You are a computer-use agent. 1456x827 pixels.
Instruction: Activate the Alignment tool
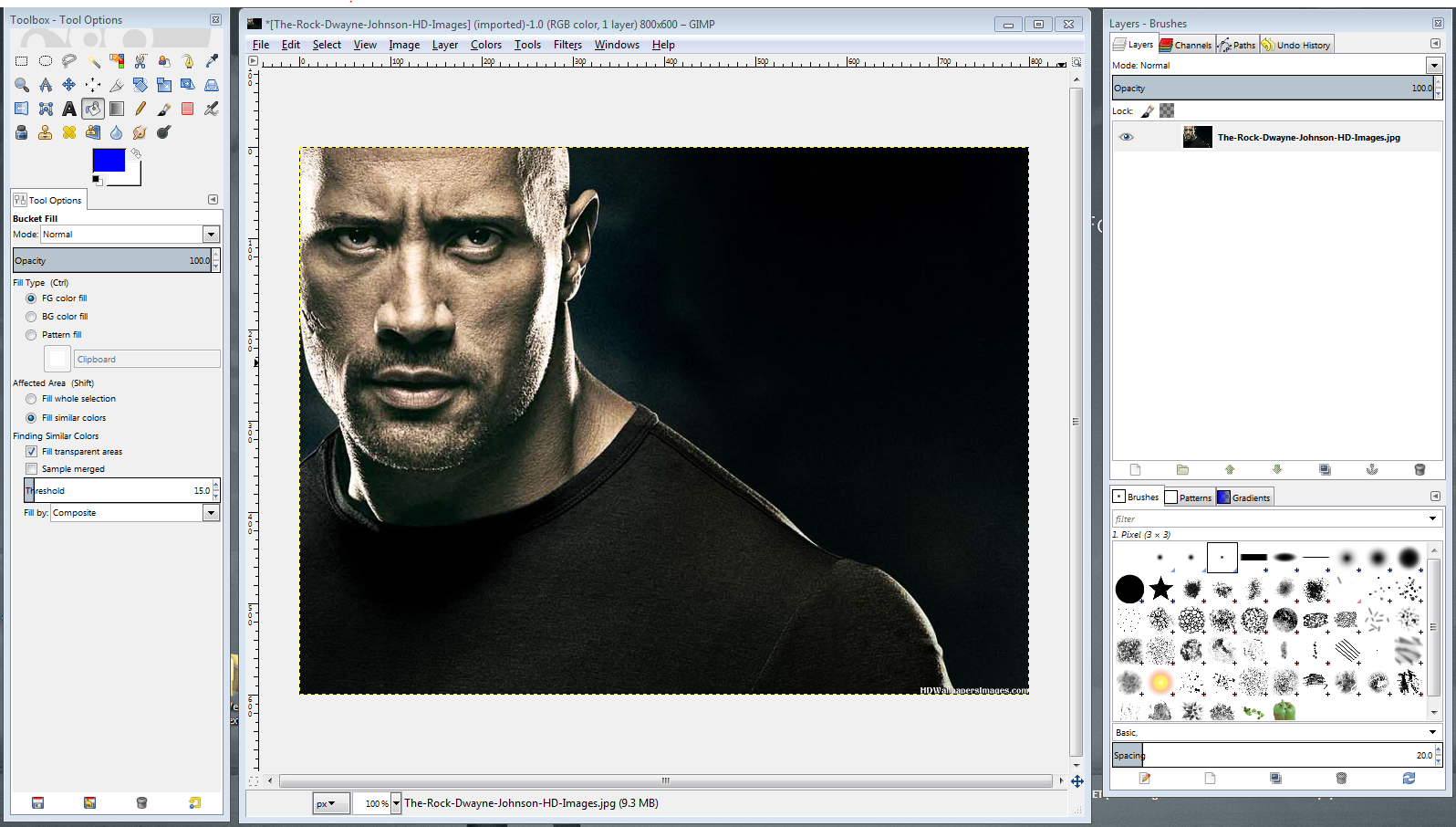coord(93,85)
